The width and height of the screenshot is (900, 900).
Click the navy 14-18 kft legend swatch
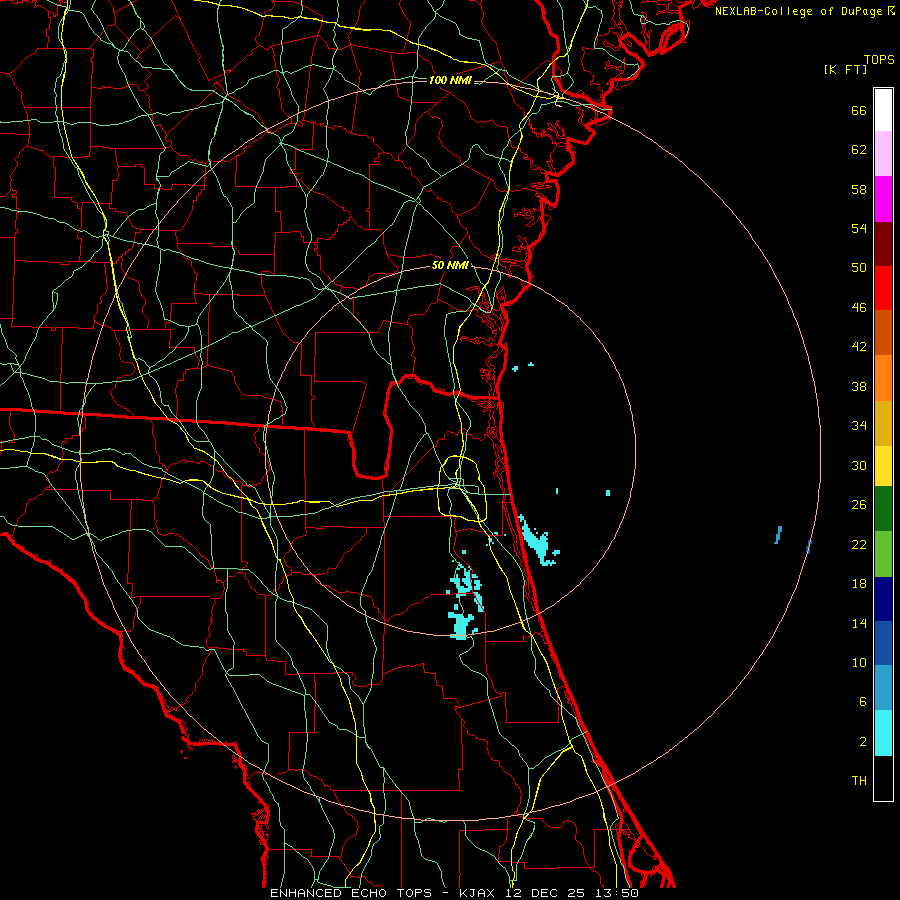pos(883,599)
